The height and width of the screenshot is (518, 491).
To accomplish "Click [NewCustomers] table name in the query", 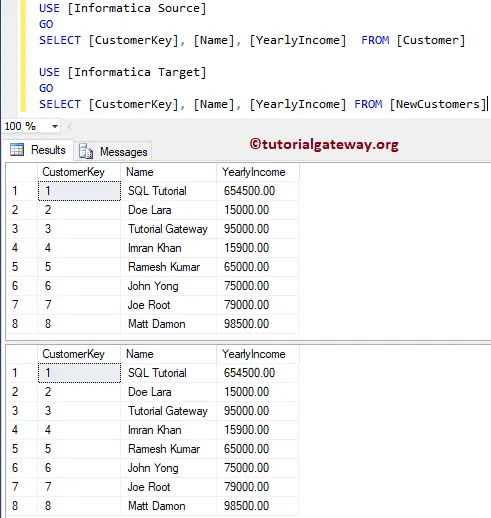I will [438, 104].
